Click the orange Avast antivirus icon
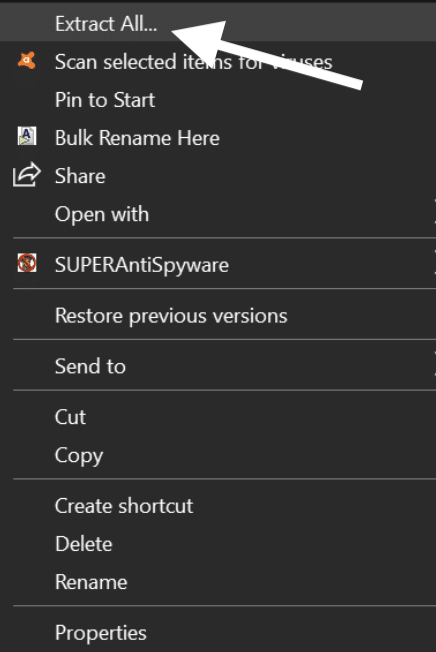This screenshot has height=652, width=436. click(27, 61)
